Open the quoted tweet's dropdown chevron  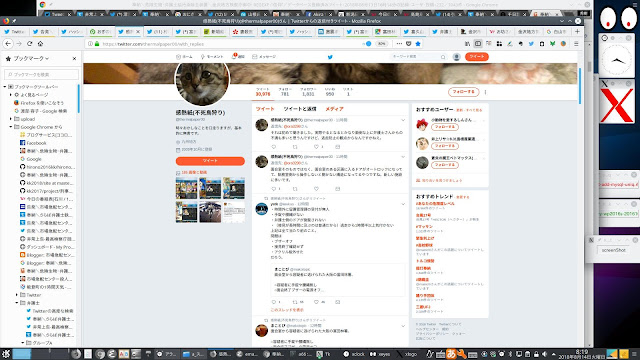[x=403, y=204]
